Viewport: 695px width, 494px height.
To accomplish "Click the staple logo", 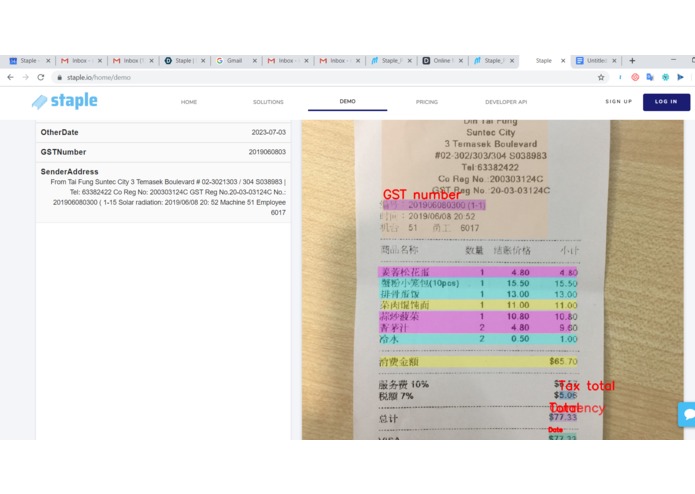I will (x=65, y=101).
